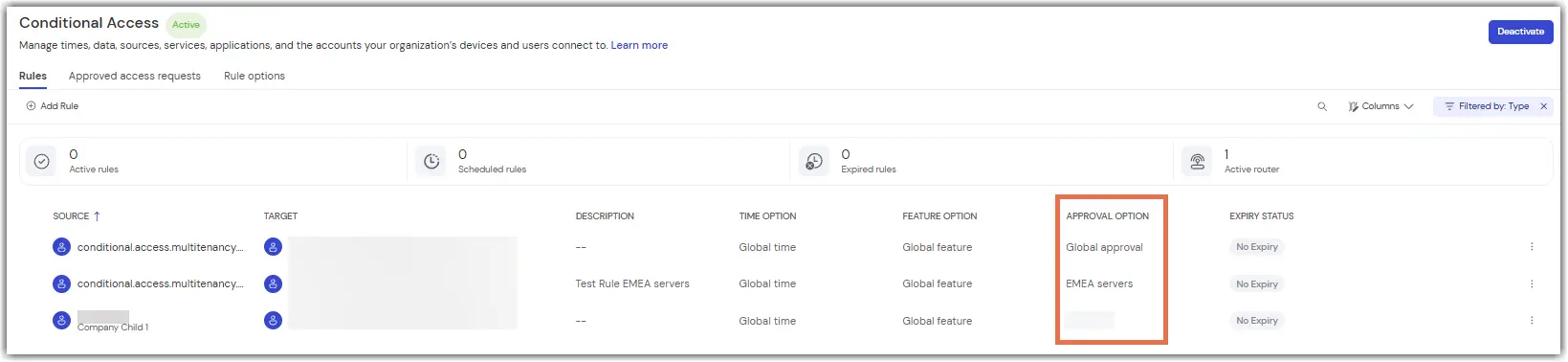
Task: Click Global feature in the EMEA servers row
Action: [x=937, y=283]
